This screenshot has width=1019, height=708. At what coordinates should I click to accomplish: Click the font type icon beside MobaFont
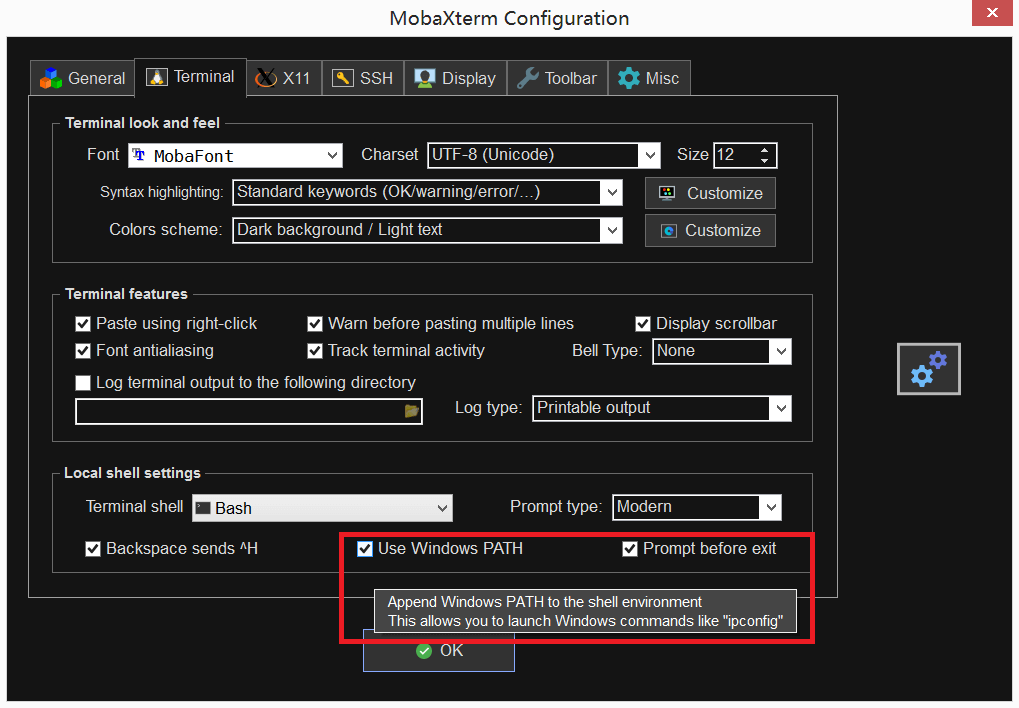pos(138,155)
